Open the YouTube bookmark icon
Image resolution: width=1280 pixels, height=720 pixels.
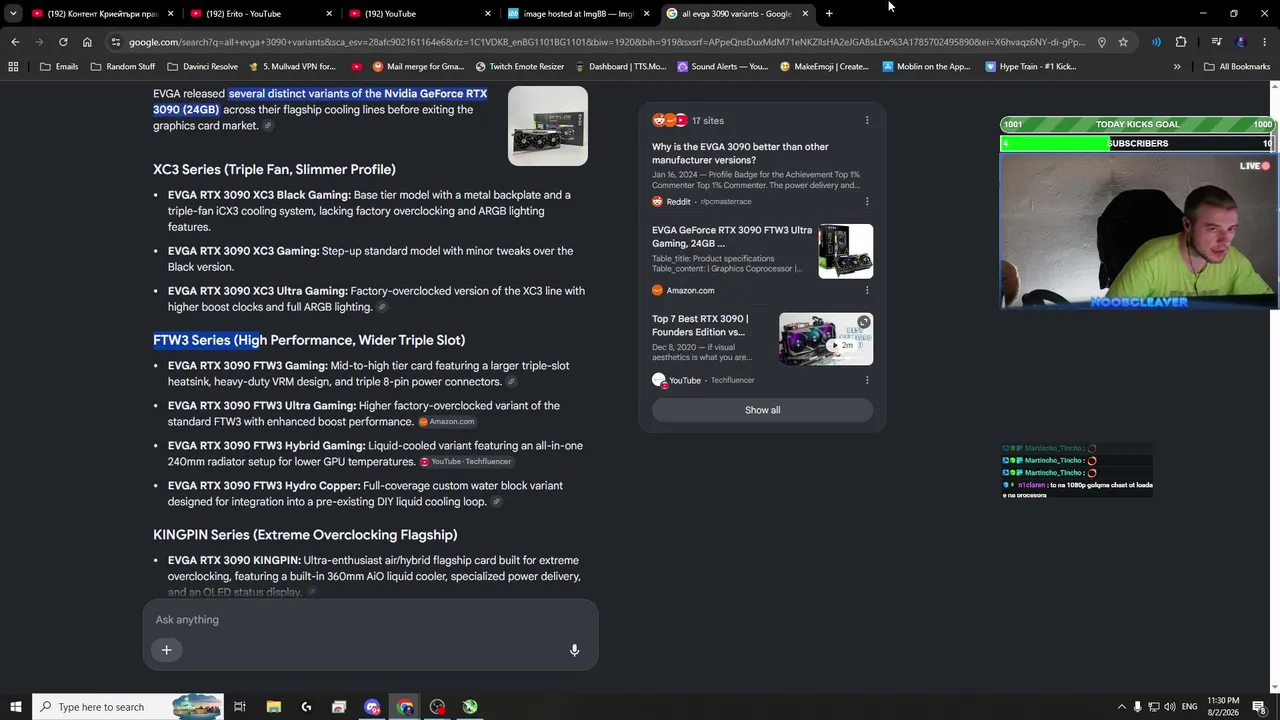click(357, 67)
